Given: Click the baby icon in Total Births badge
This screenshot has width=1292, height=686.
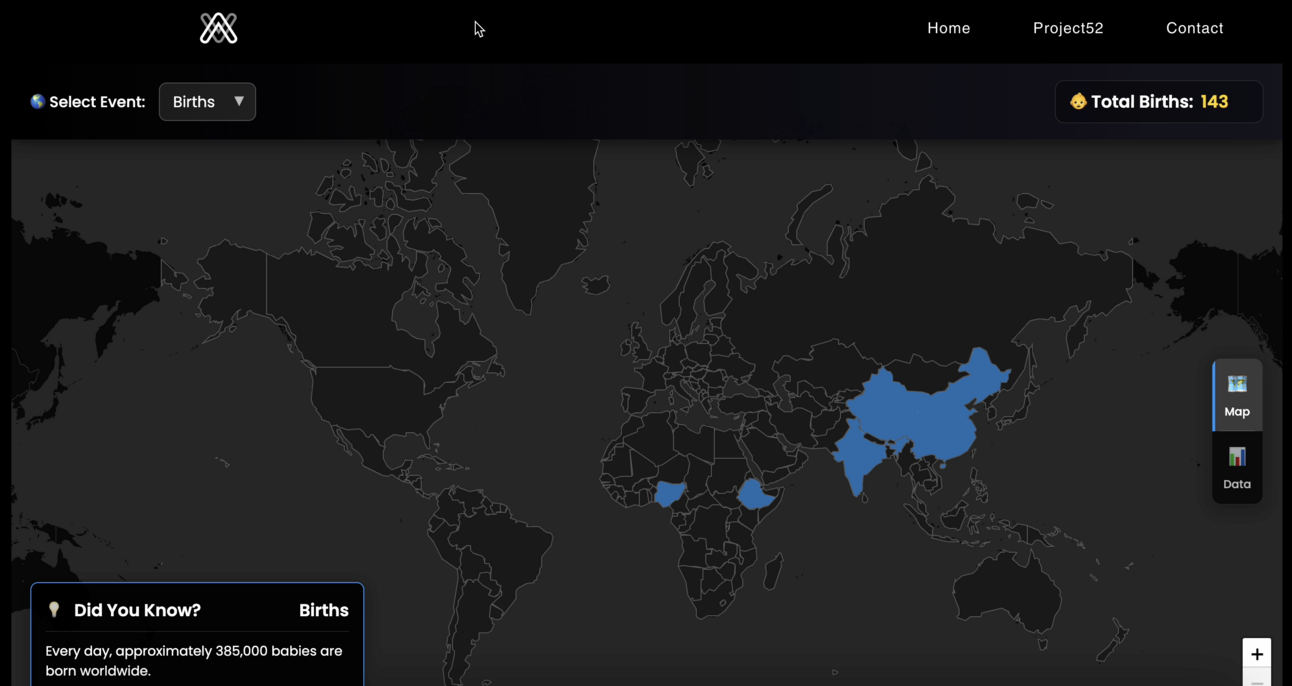Looking at the screenshot, I should (1078, 101).
